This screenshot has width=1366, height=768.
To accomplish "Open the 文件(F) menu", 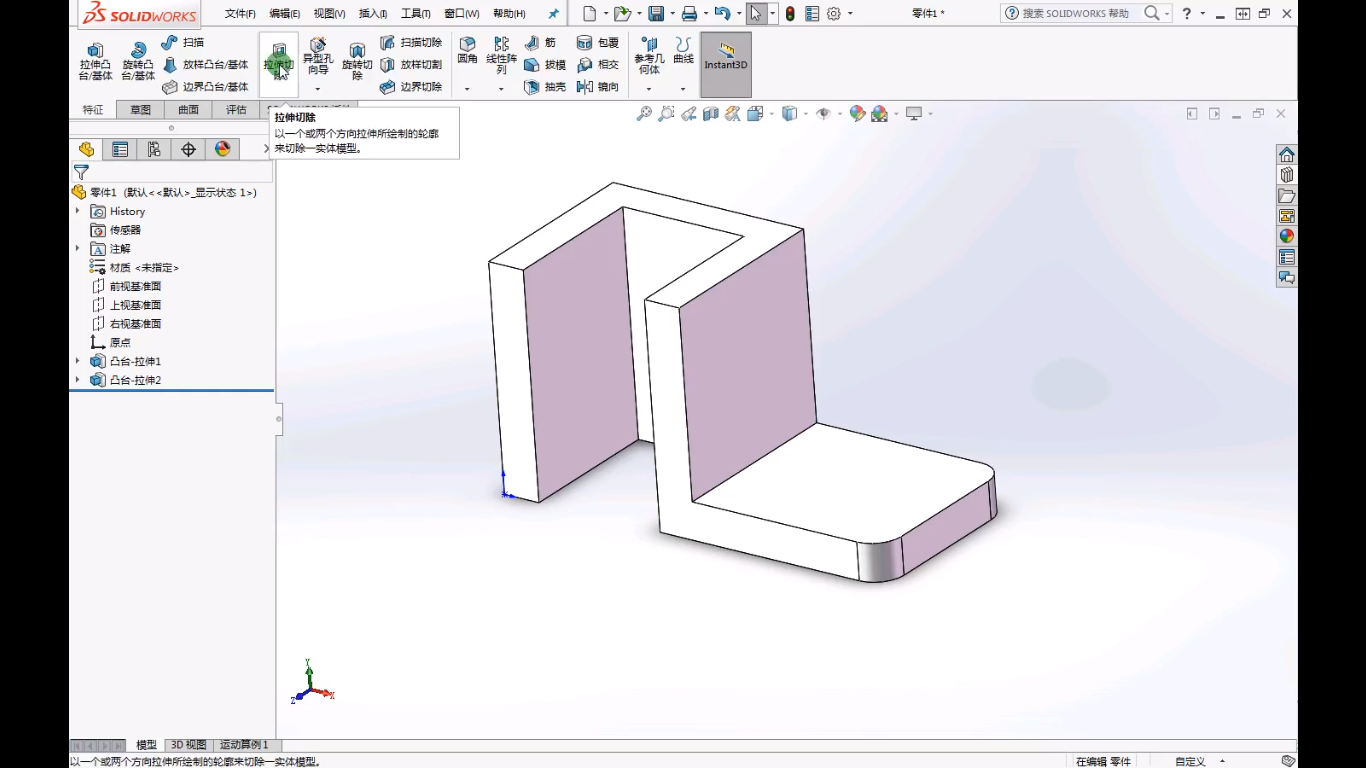I will click(240, 14).
